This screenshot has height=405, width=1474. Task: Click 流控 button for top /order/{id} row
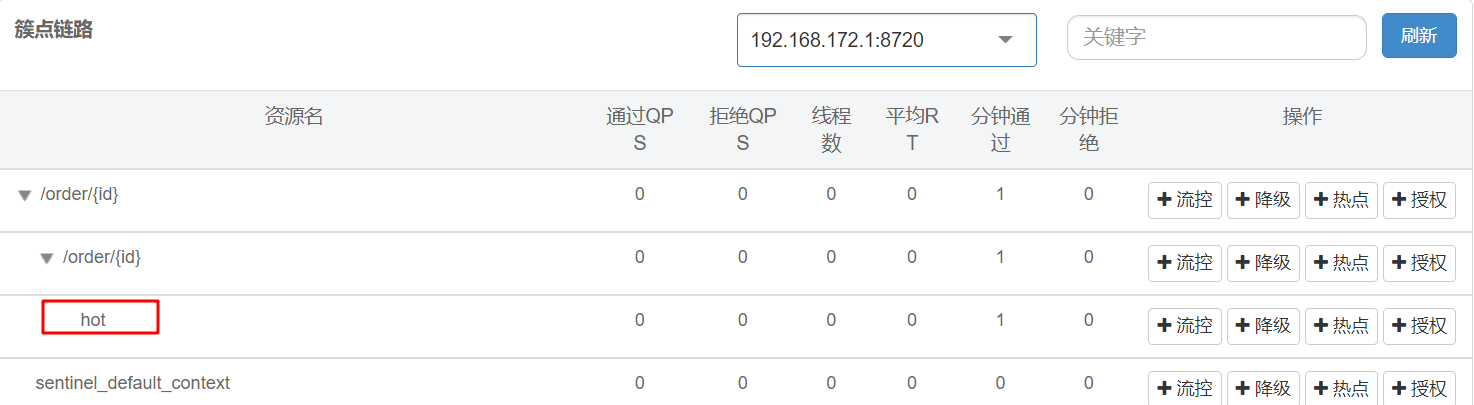pyautogui.click(x=1184, y=200)
